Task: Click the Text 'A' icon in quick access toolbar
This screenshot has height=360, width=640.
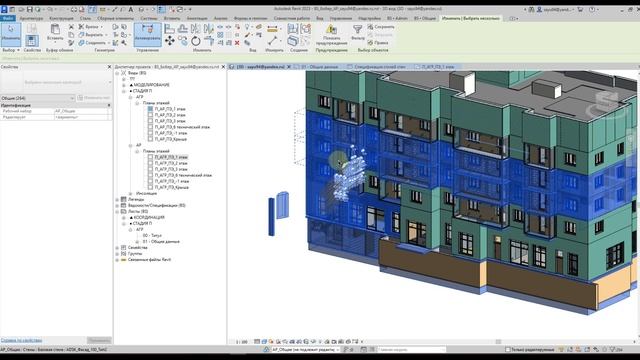Action: tap(131, 9)
